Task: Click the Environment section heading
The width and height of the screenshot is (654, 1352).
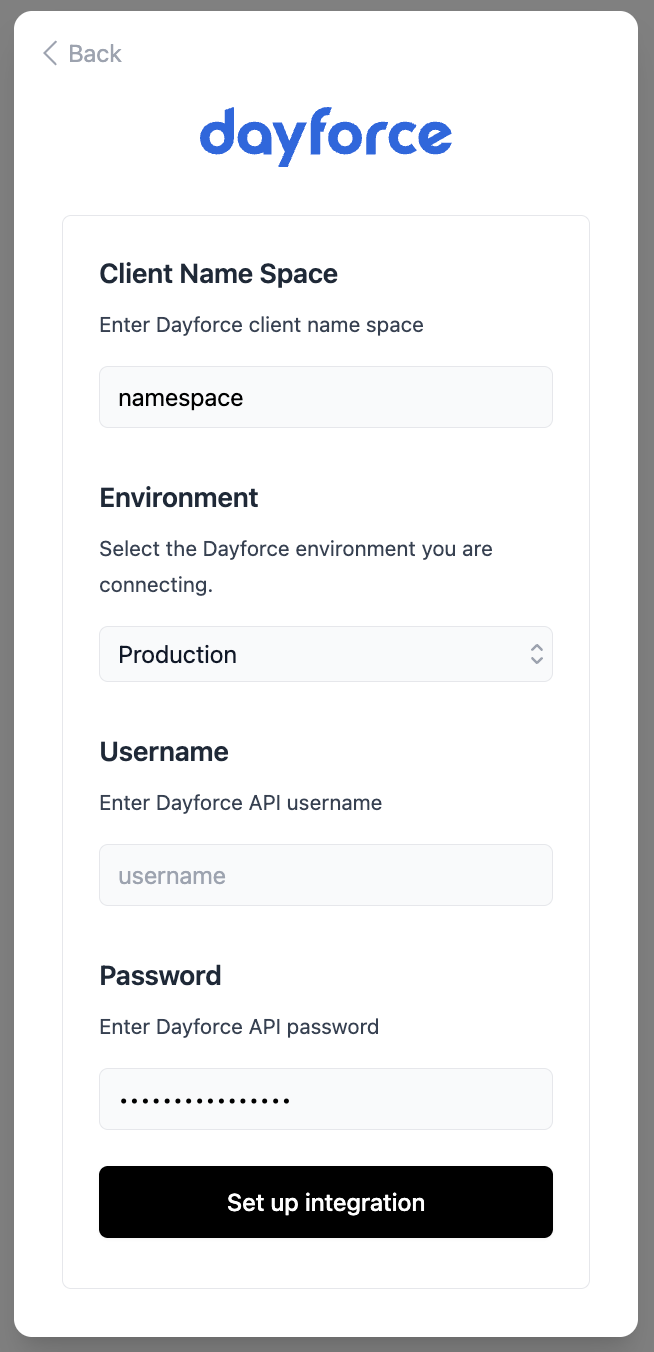Action: tap(179, 498)
